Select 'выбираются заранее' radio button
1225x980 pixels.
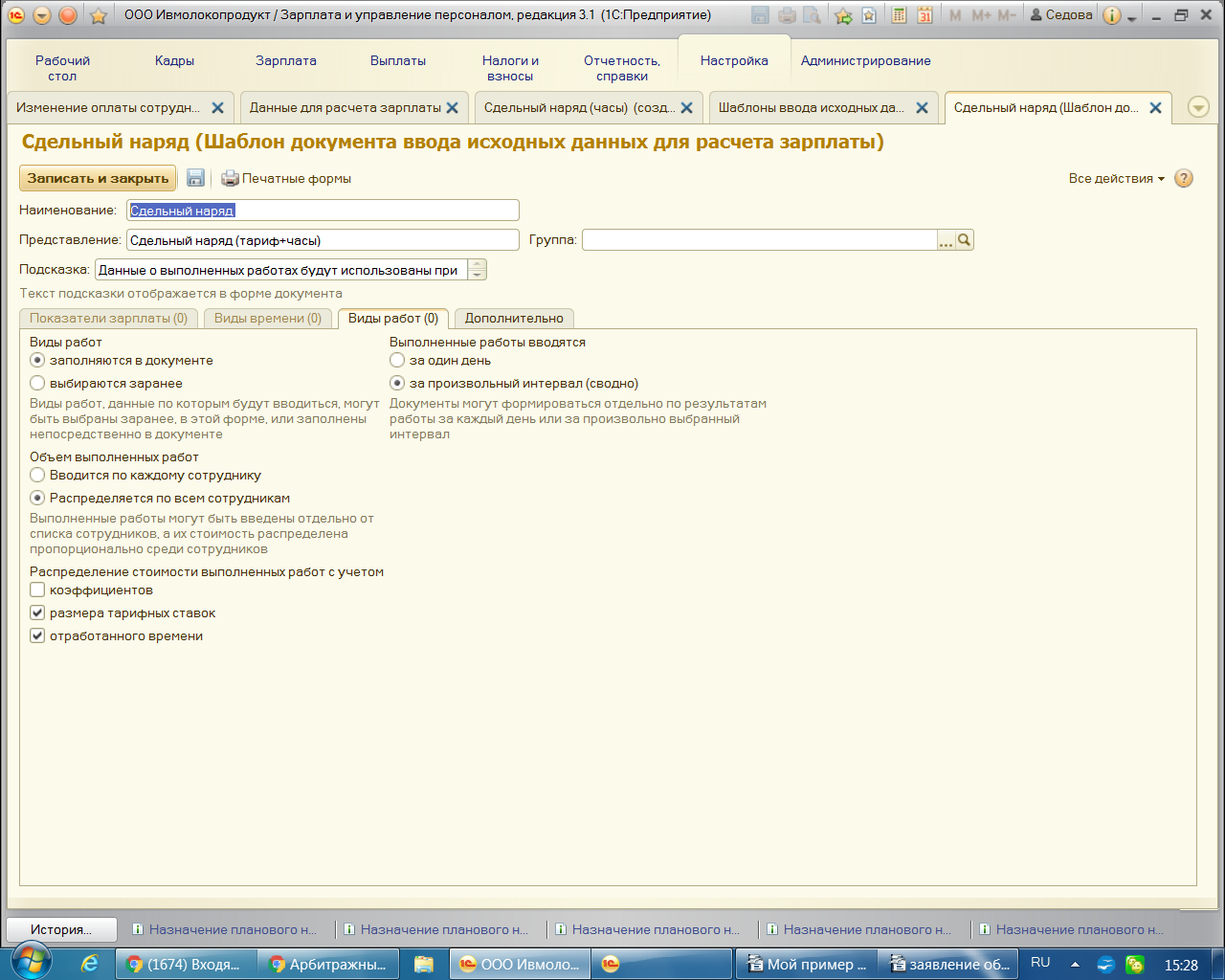click(37, 383)
